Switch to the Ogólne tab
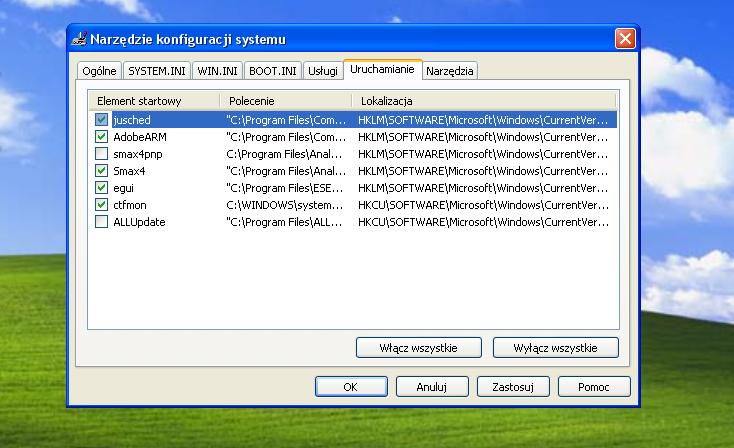Screen dimensions: 734x448 (99, 71)
